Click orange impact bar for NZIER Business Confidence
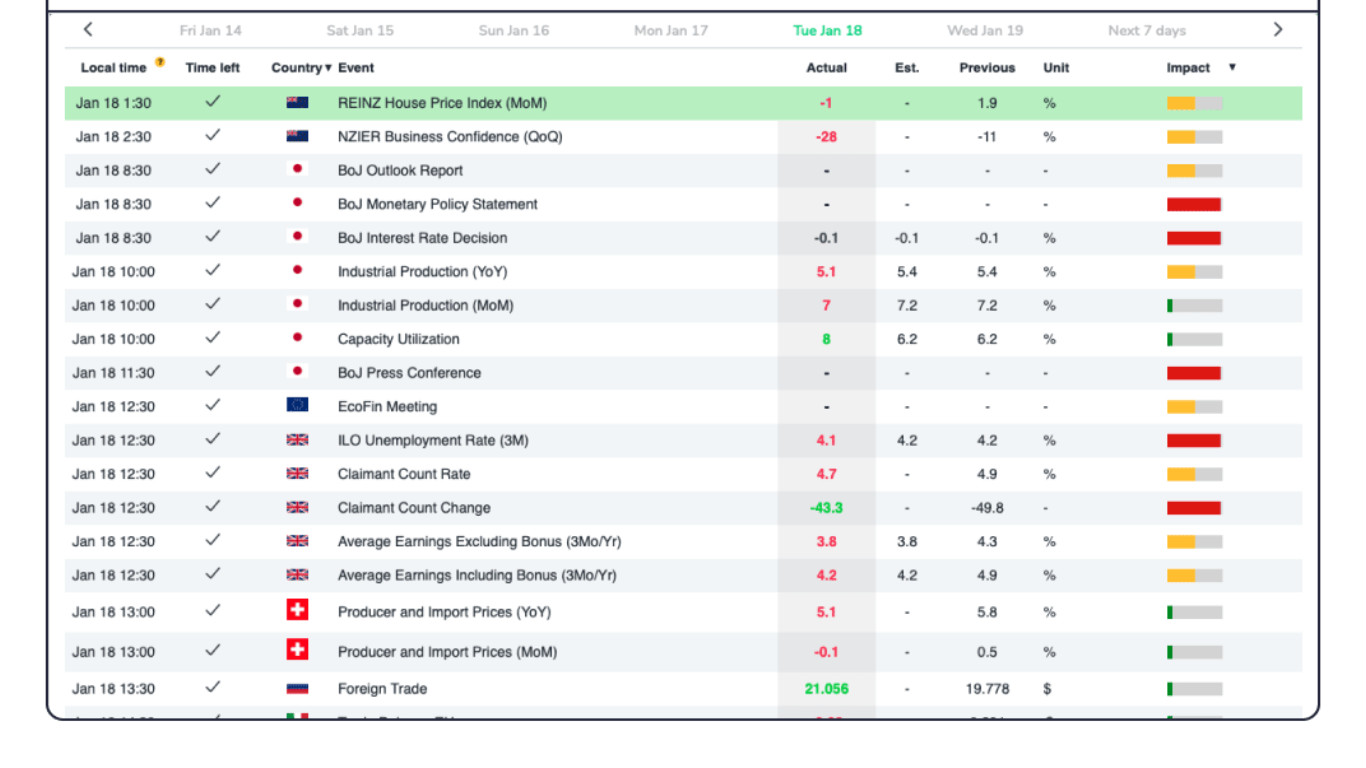This screenshot has height=768, width=1366. [1194, 137]
